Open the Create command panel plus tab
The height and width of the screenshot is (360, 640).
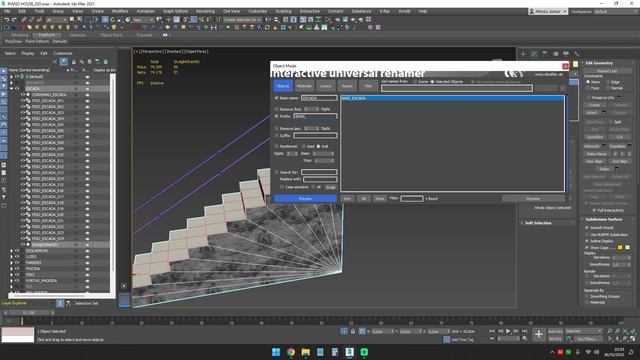(523, 53)
